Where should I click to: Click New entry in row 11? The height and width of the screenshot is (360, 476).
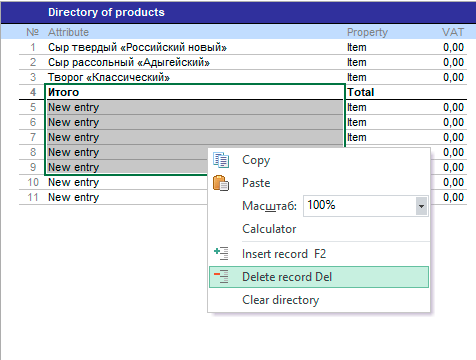click(x=73, y=197)
